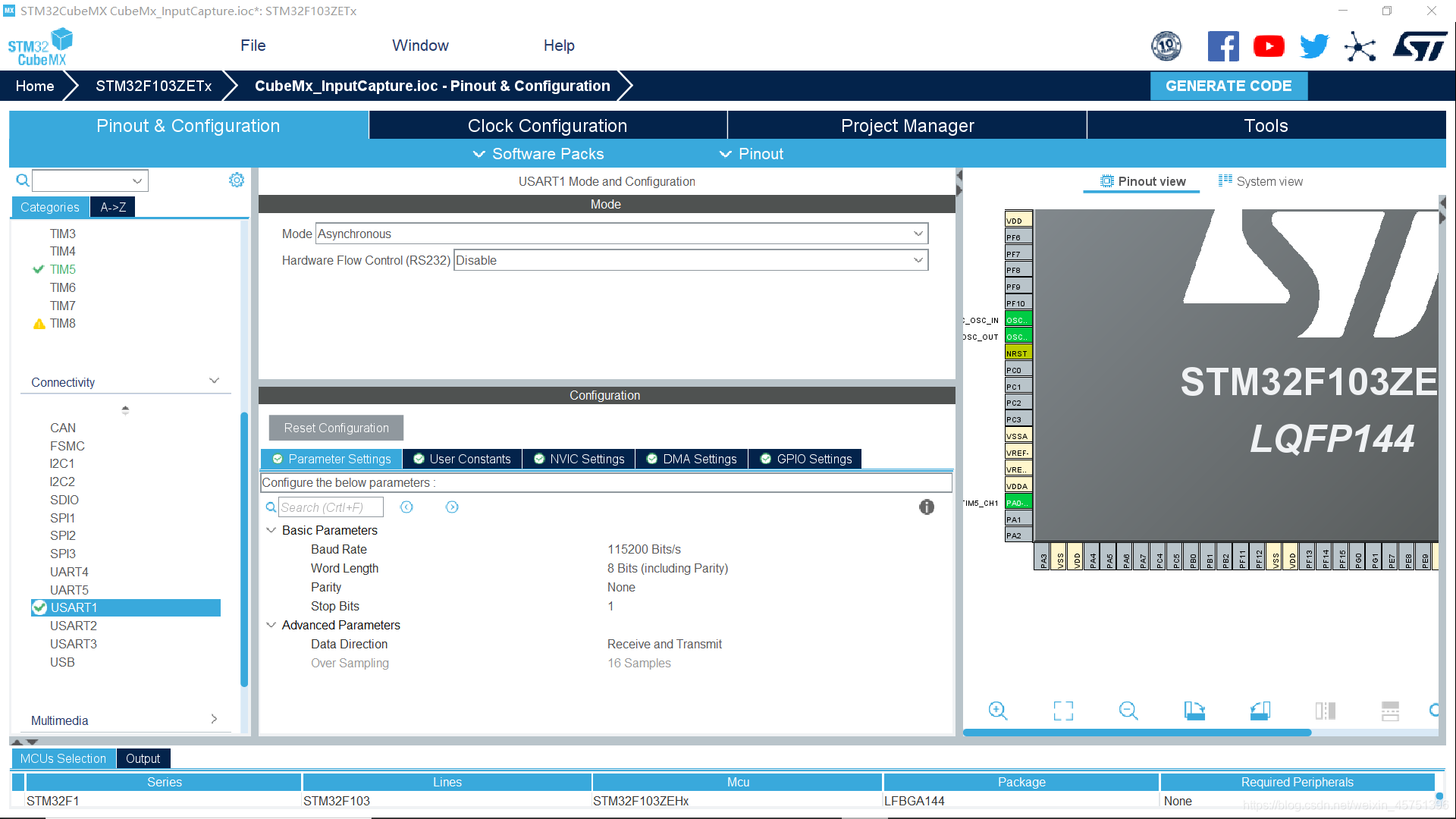The height and width of the screenshot is (819, 1456).
Task: Click the parameter Search (Ctrl+F) field
Action: 331,507
